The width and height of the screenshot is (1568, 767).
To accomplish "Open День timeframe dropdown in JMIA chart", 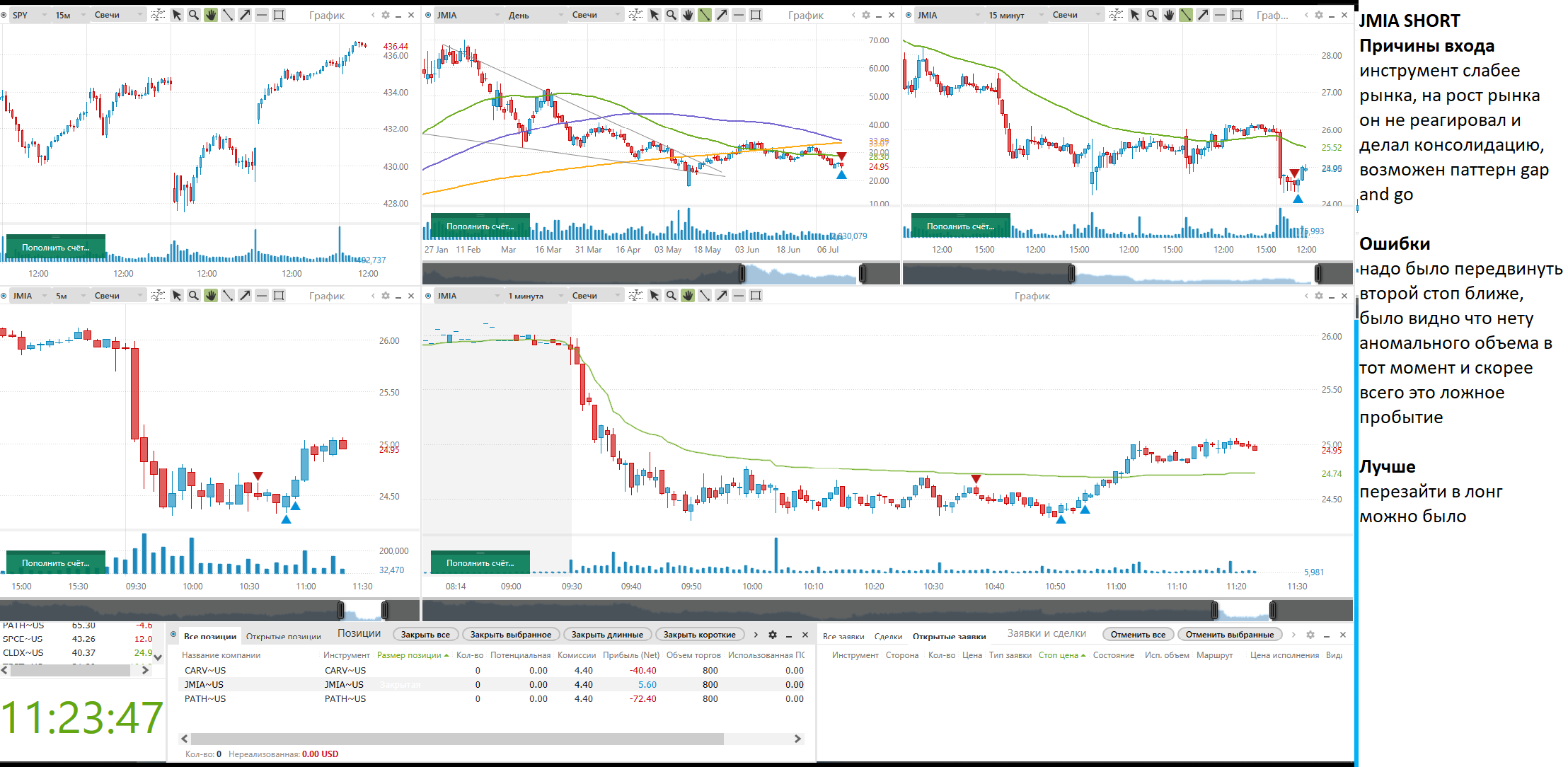I will (x=536, y=15).
